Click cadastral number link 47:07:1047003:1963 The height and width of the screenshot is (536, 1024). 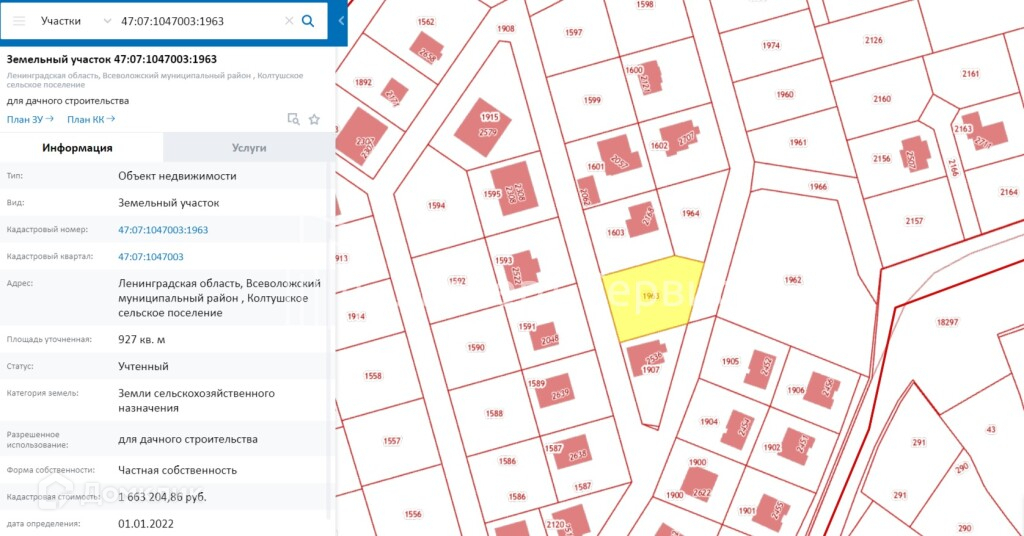click(x=163, y=230)
